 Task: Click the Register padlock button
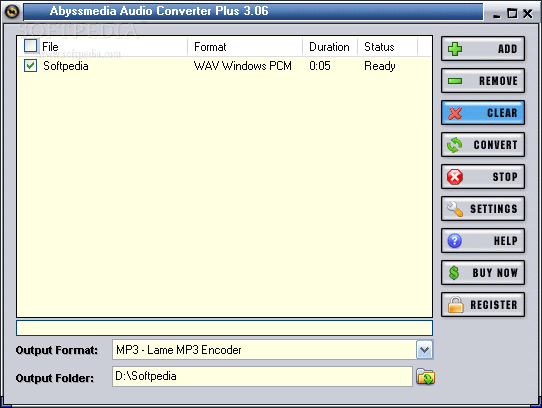[483, 305]
